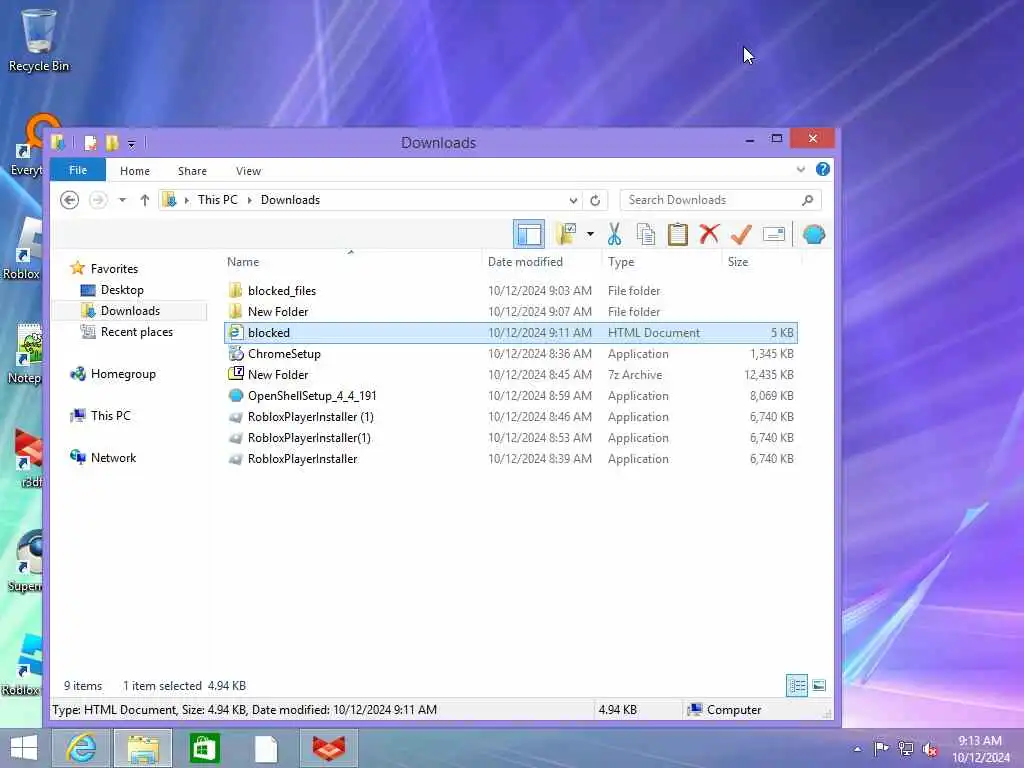
Task: Click the folder options icon in Classic Shell toolbar
Action: pyautogui.click(x=566, y=234)
